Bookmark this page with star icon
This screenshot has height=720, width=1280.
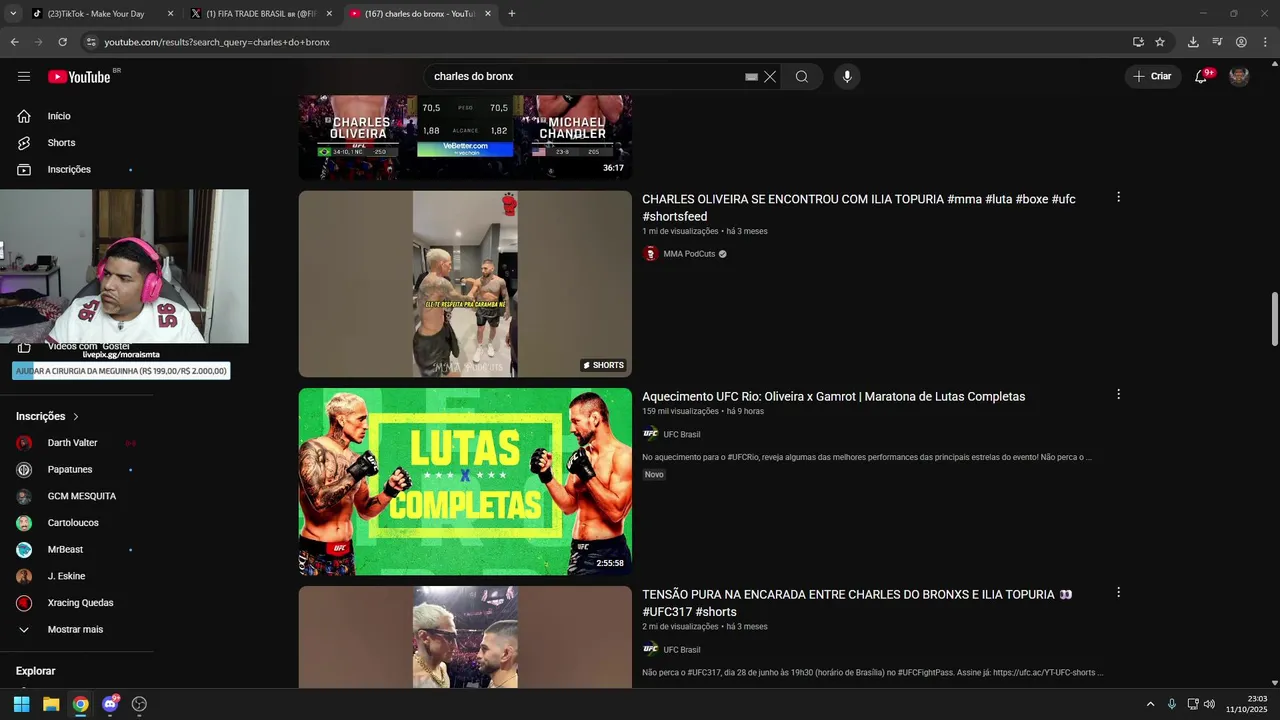pos(1160,42)
